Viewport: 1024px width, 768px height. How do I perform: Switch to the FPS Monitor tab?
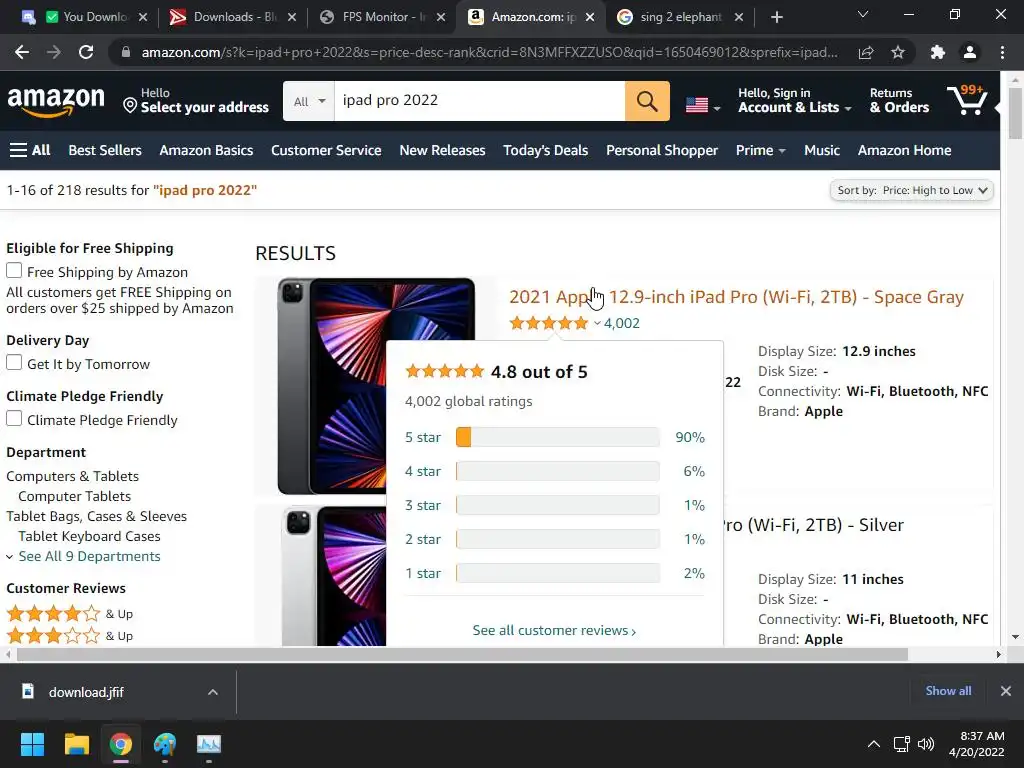[x=382, y=18]
